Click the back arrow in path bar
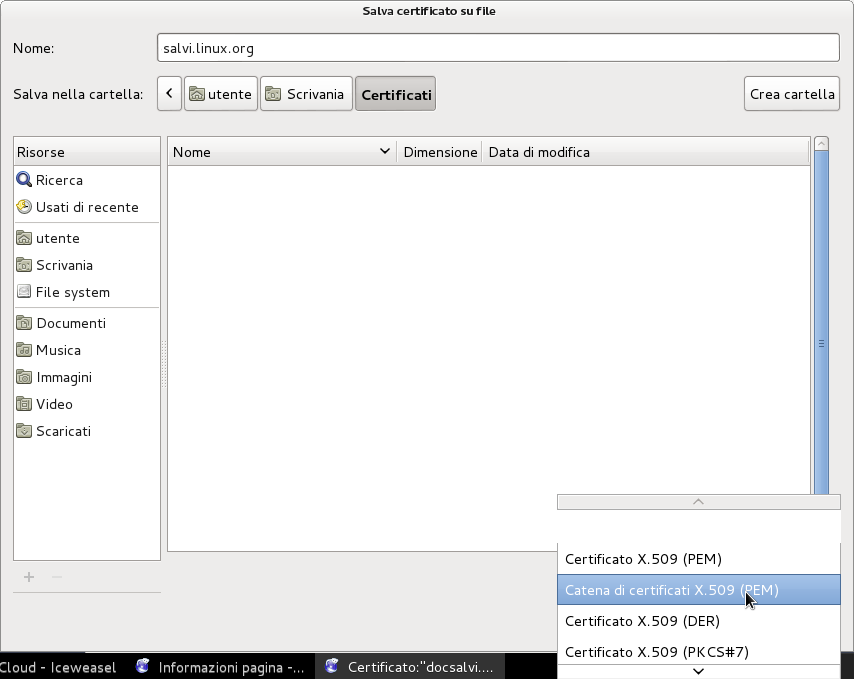Viewport: 854px width, 679px height. [x=169, y=94]
